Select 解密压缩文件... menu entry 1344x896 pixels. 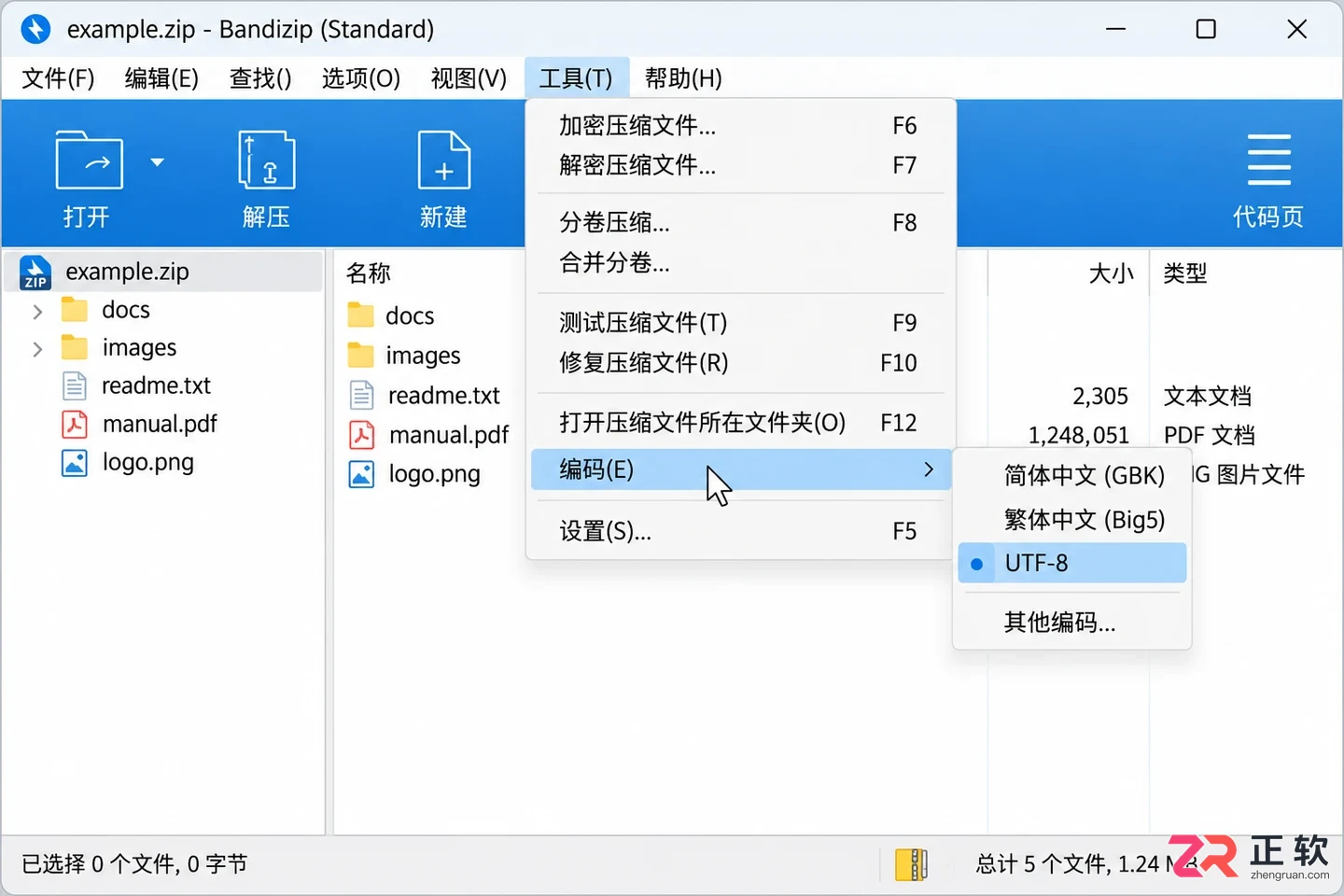pyautogui.click(x=741, y=165)
